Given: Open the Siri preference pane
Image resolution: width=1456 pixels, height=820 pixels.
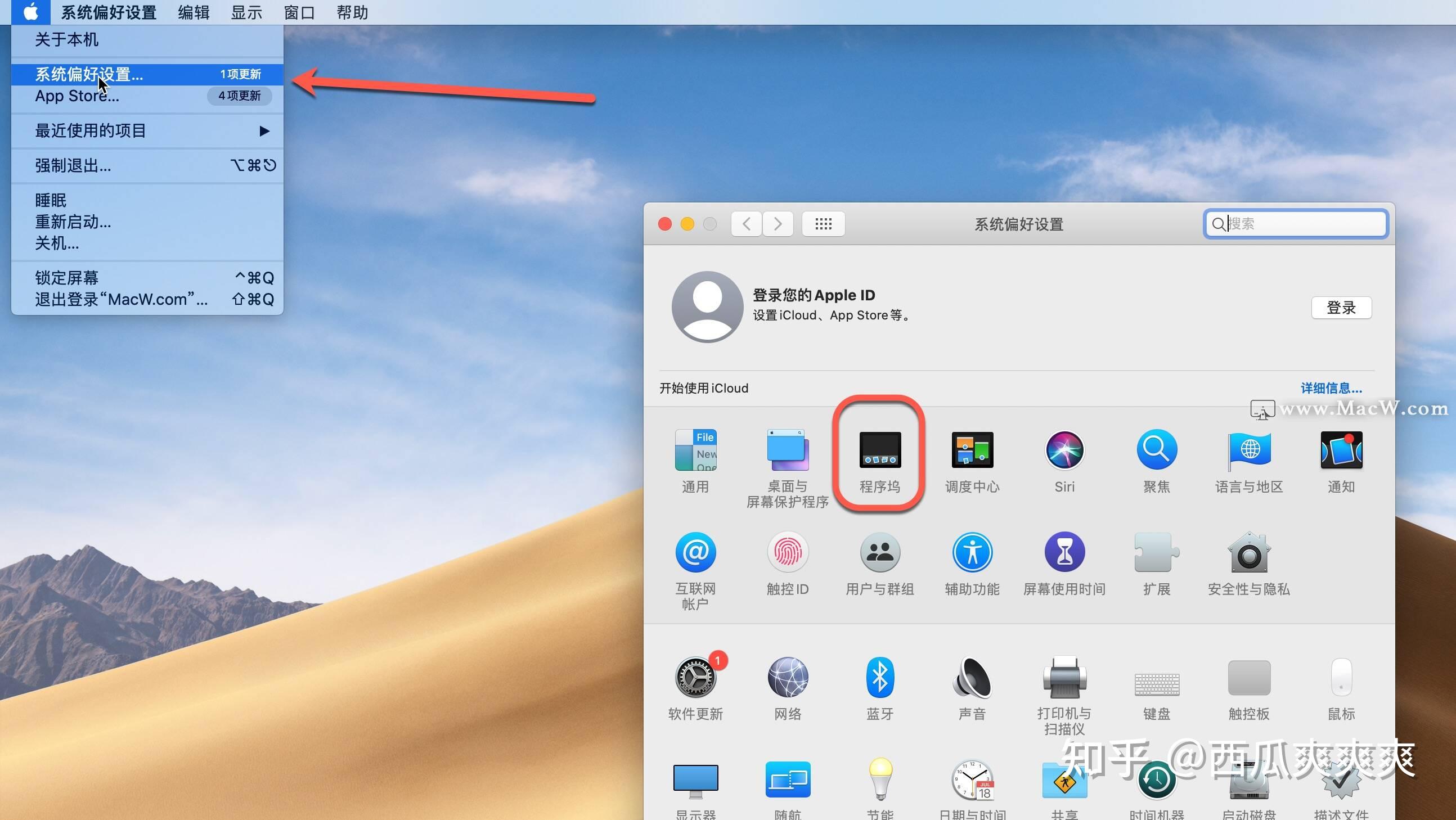Looking at the screenshot, I should point(1064,450).
